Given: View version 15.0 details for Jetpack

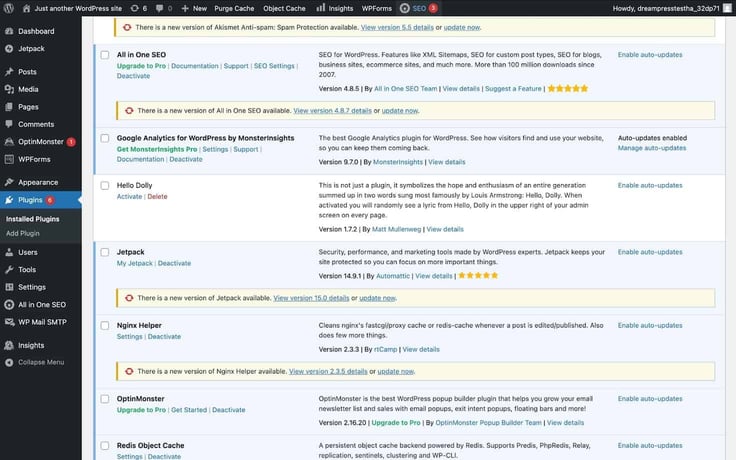Looking at the screenshot, I should click(311, 298).
